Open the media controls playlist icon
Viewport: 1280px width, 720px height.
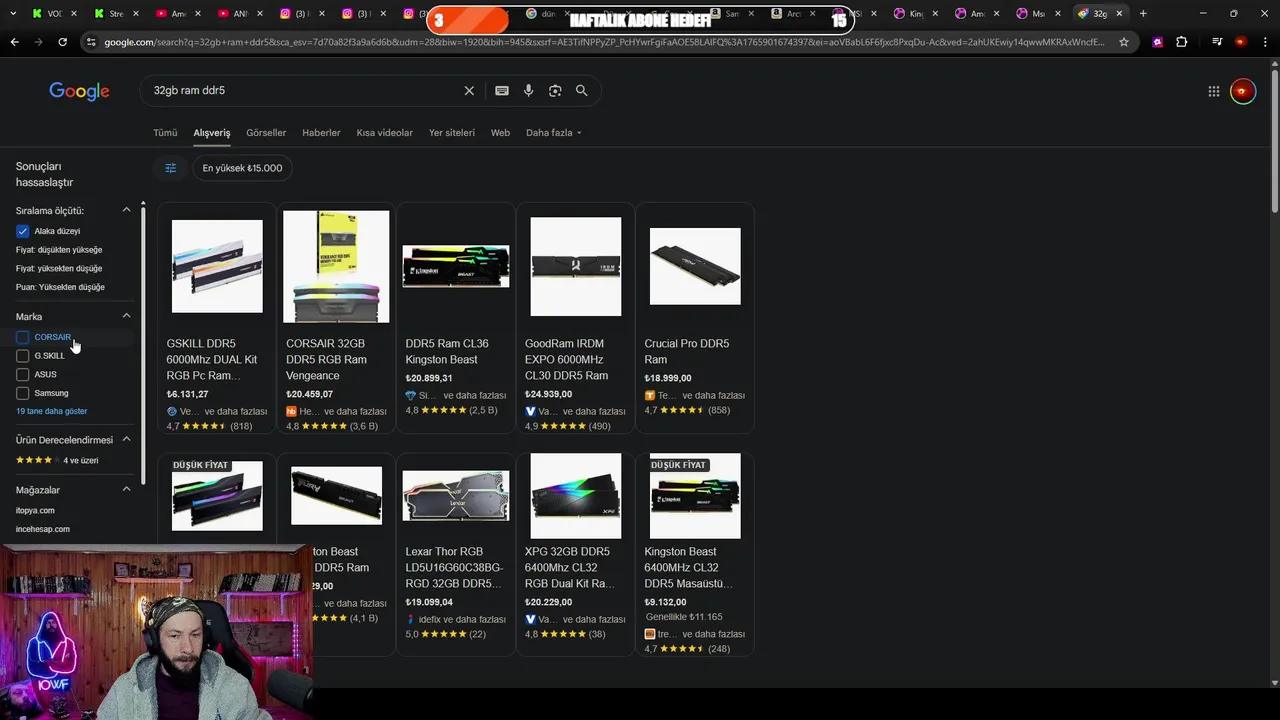[1216, 42]
